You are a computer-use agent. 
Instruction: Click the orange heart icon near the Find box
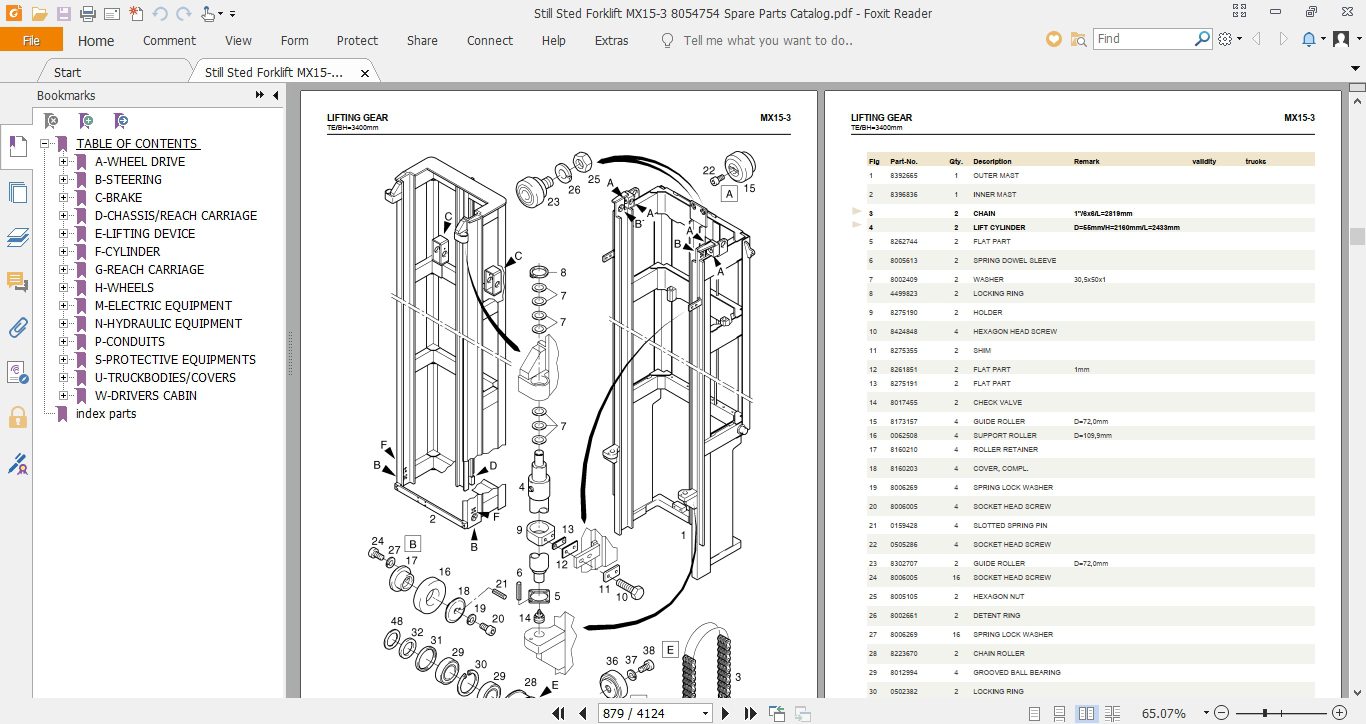coord(1053,39)
